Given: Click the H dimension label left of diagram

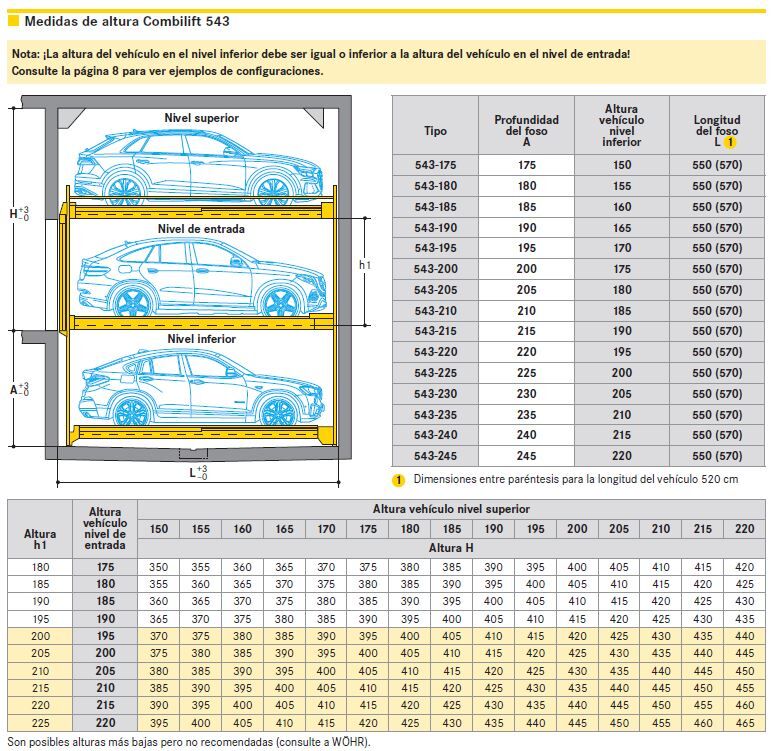Looking at the screenshot, I should click(x=19, y=212).
